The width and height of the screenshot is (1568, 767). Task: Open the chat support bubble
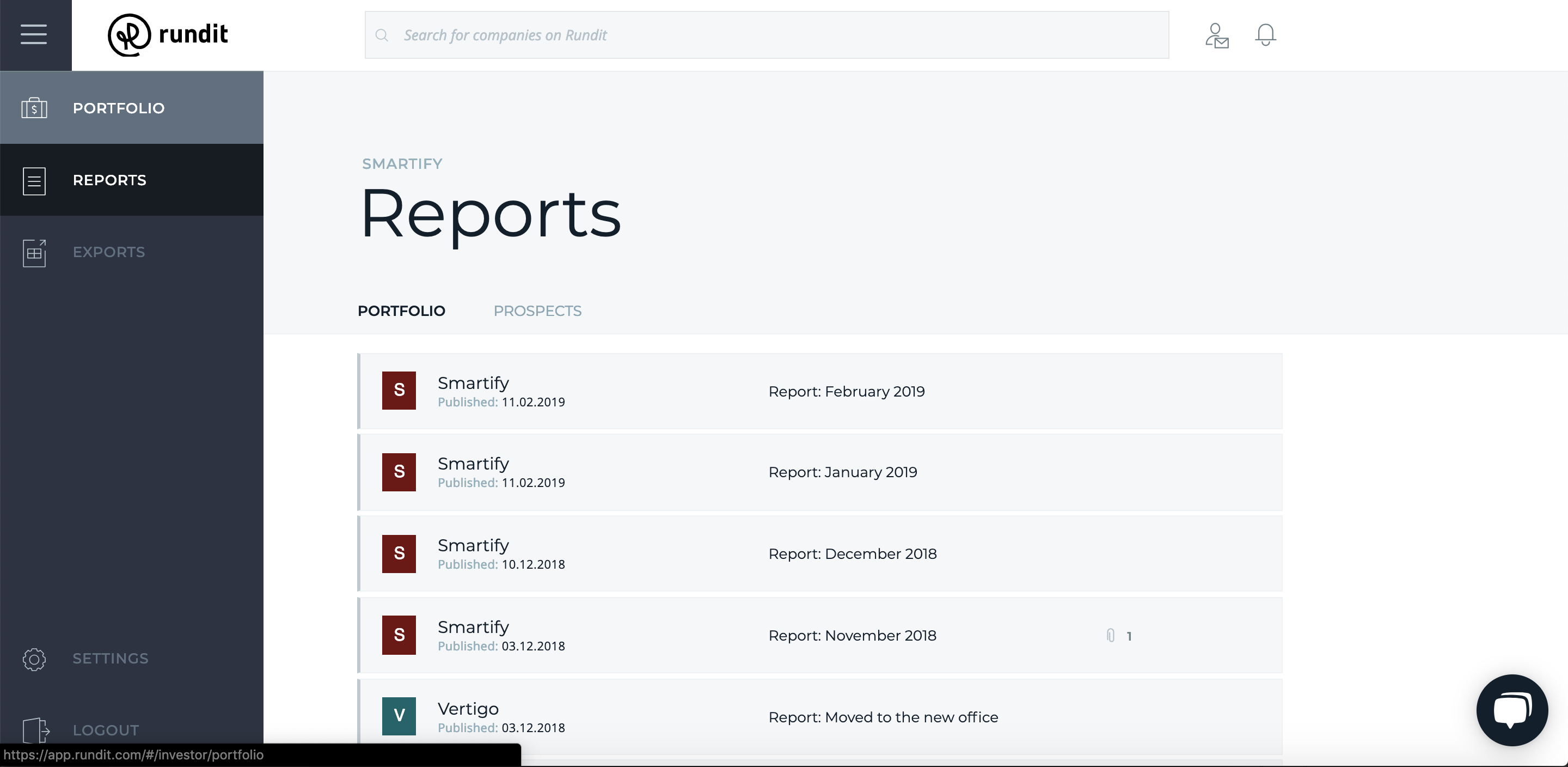(1511, 709)
